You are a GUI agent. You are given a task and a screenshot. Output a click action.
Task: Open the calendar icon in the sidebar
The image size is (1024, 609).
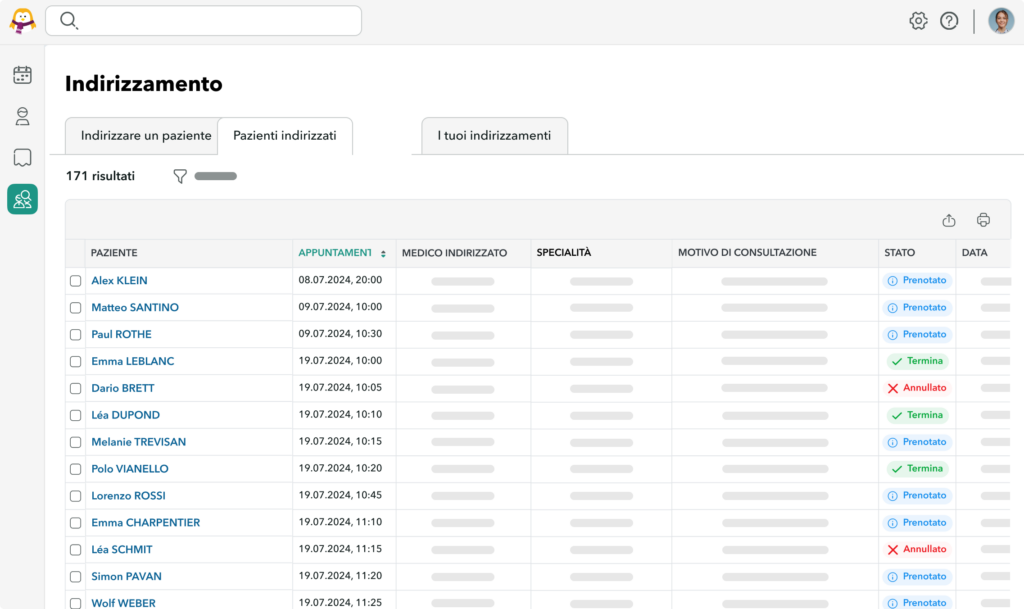[22, 74]
